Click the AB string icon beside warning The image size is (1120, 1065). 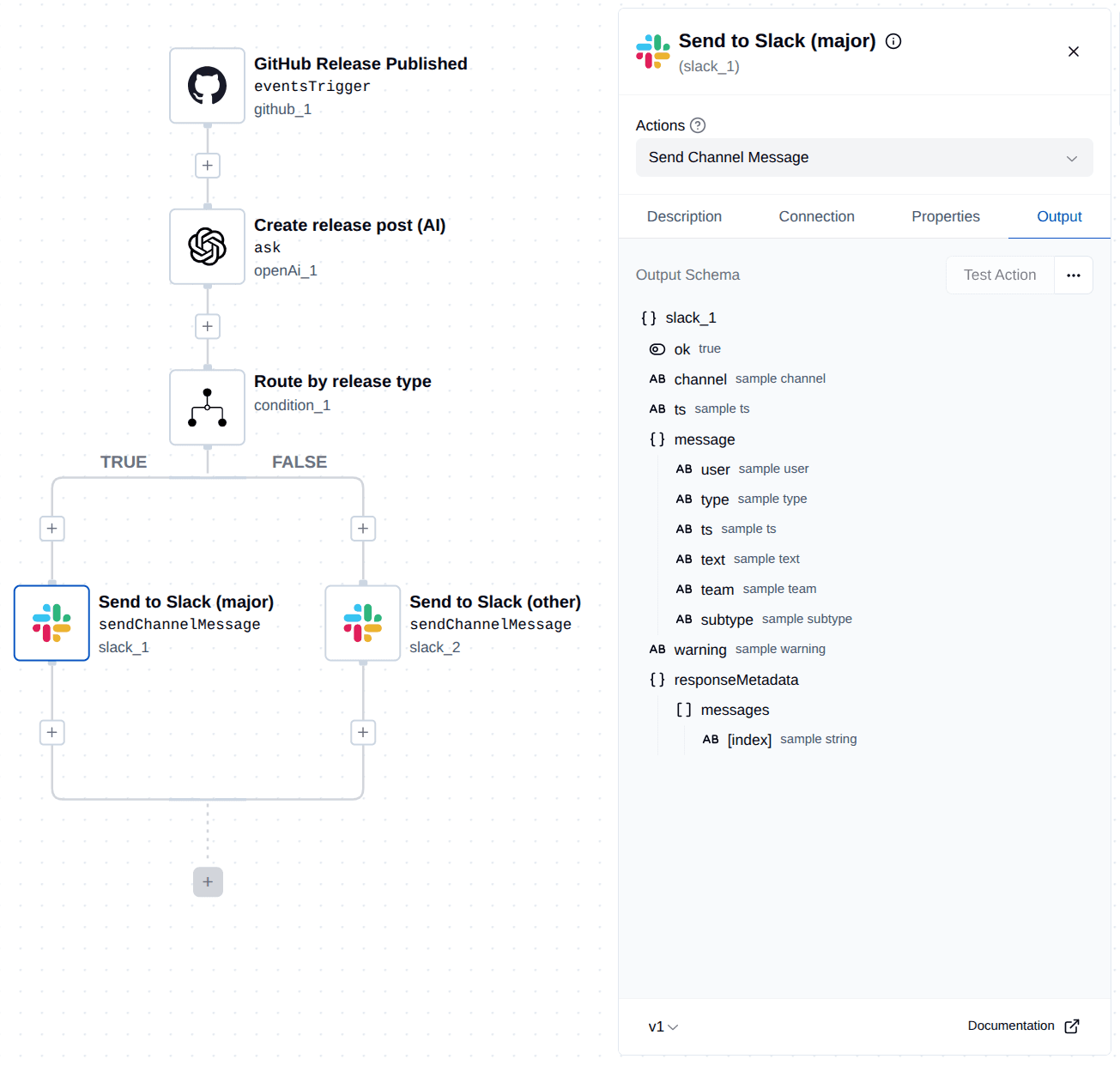657,650
